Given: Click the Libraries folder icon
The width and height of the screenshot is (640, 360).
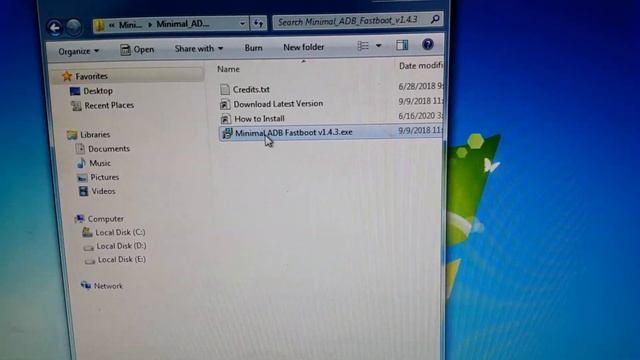Looking at the screenshot, I should [72, 134].
